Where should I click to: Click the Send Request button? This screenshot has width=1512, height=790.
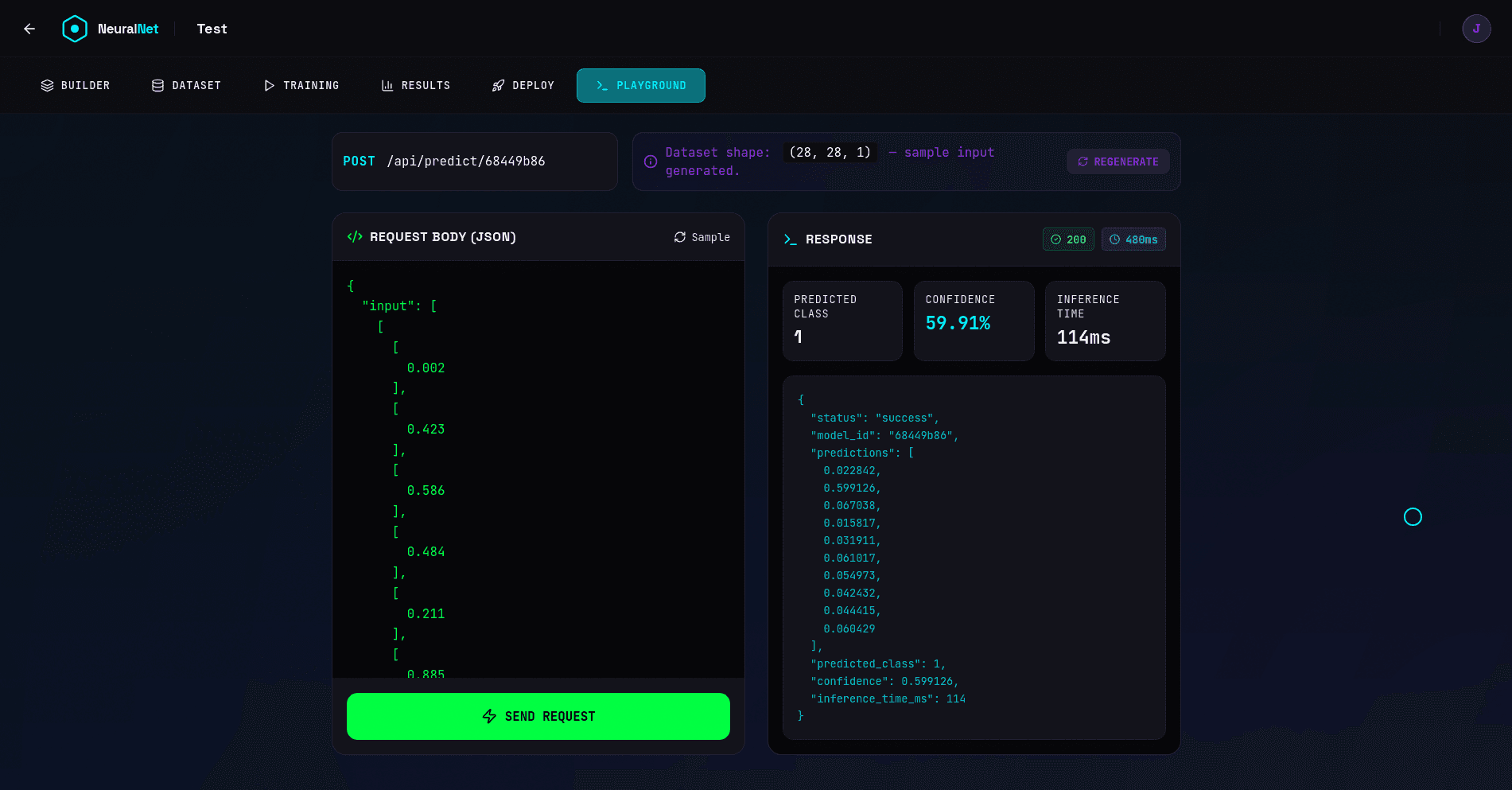pos(538,716)
